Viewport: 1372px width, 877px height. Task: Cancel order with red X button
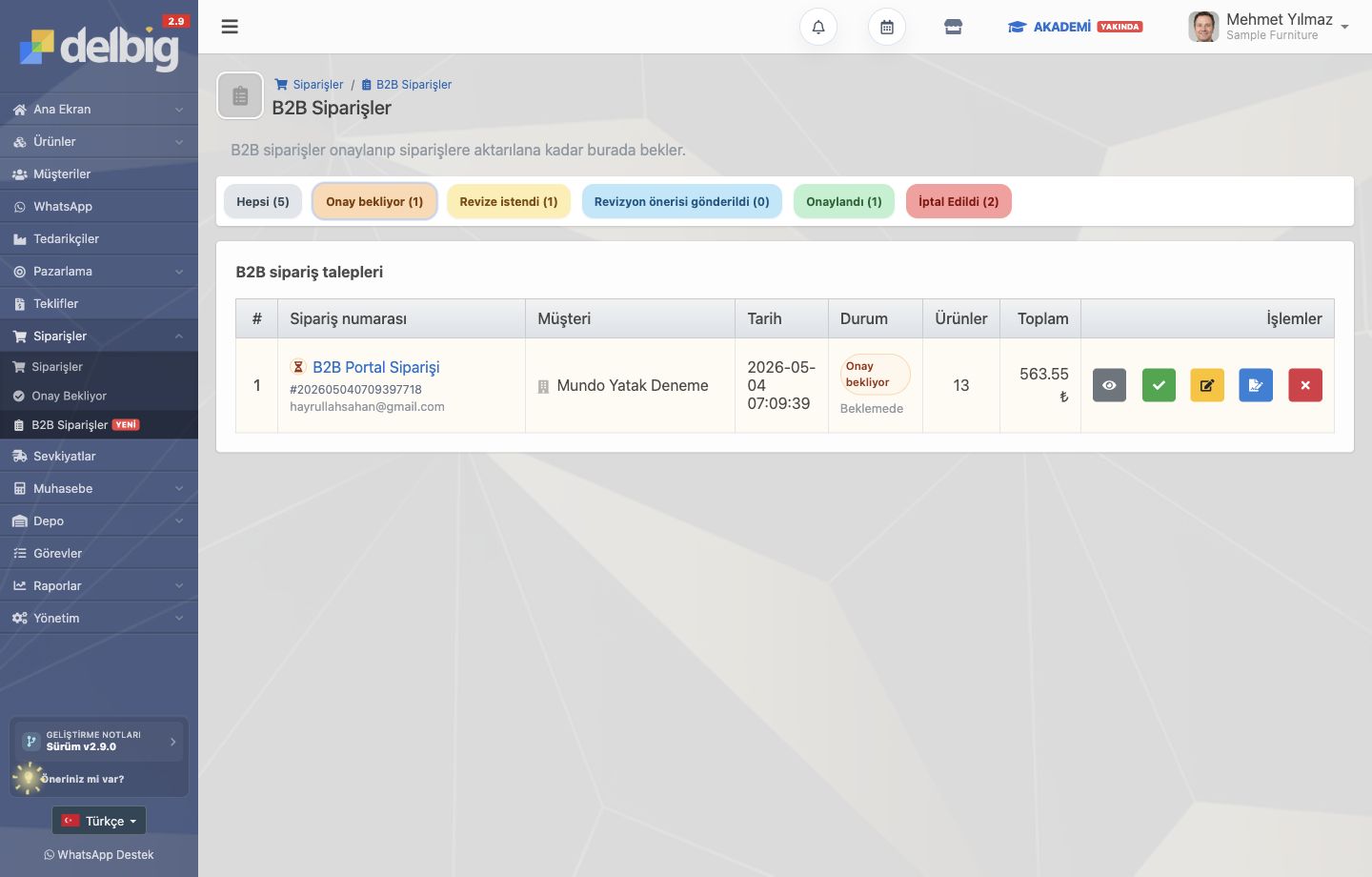pyautogui.click(x=1305, y=385)
